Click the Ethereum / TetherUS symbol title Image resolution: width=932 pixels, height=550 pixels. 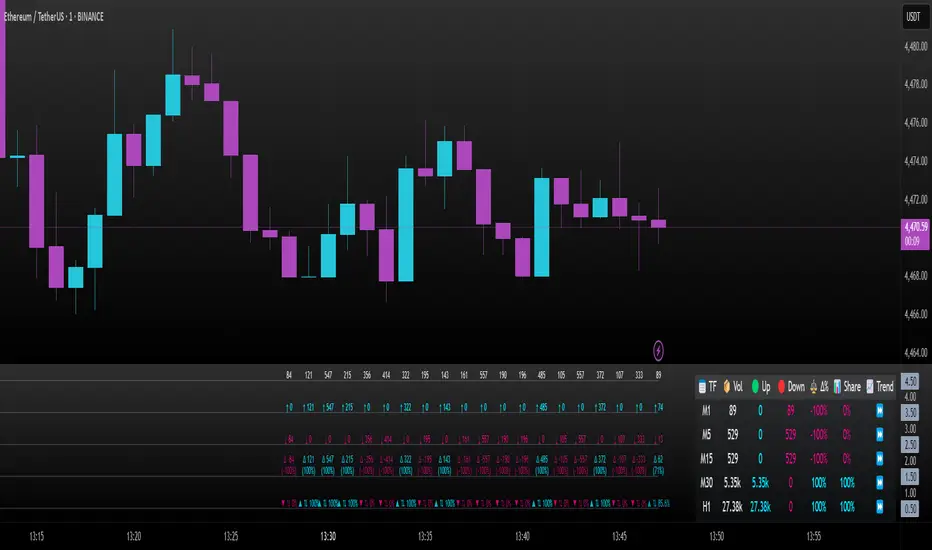50,17
